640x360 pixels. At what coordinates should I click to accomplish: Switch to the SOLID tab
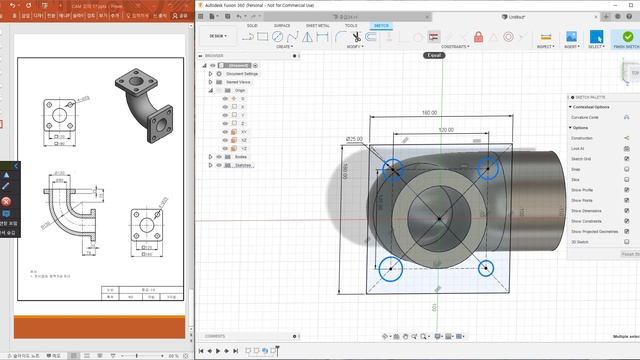coord(252,26)
